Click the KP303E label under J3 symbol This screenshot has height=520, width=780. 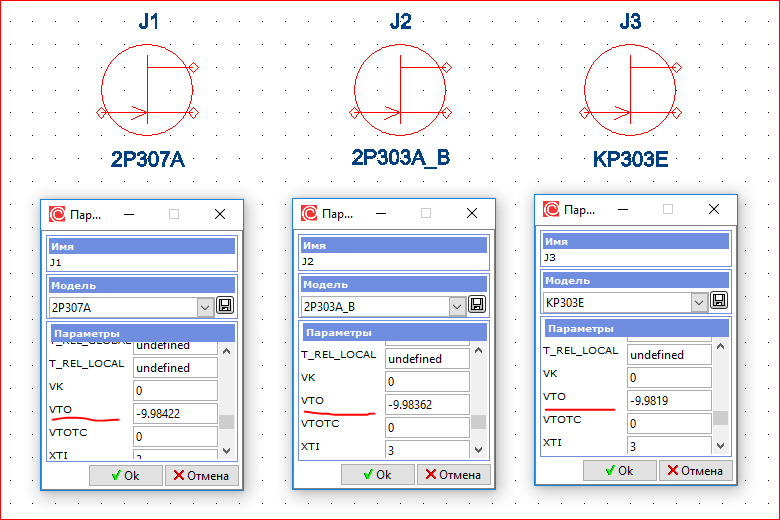click(x=630, y=159)
